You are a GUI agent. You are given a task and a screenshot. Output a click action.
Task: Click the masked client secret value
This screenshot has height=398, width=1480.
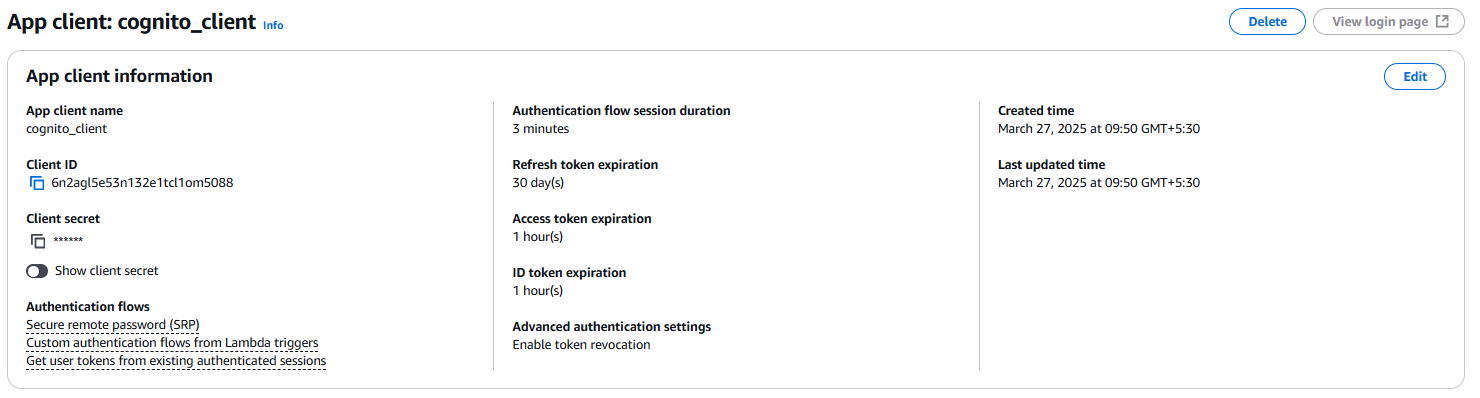click(x=68, y=241)
